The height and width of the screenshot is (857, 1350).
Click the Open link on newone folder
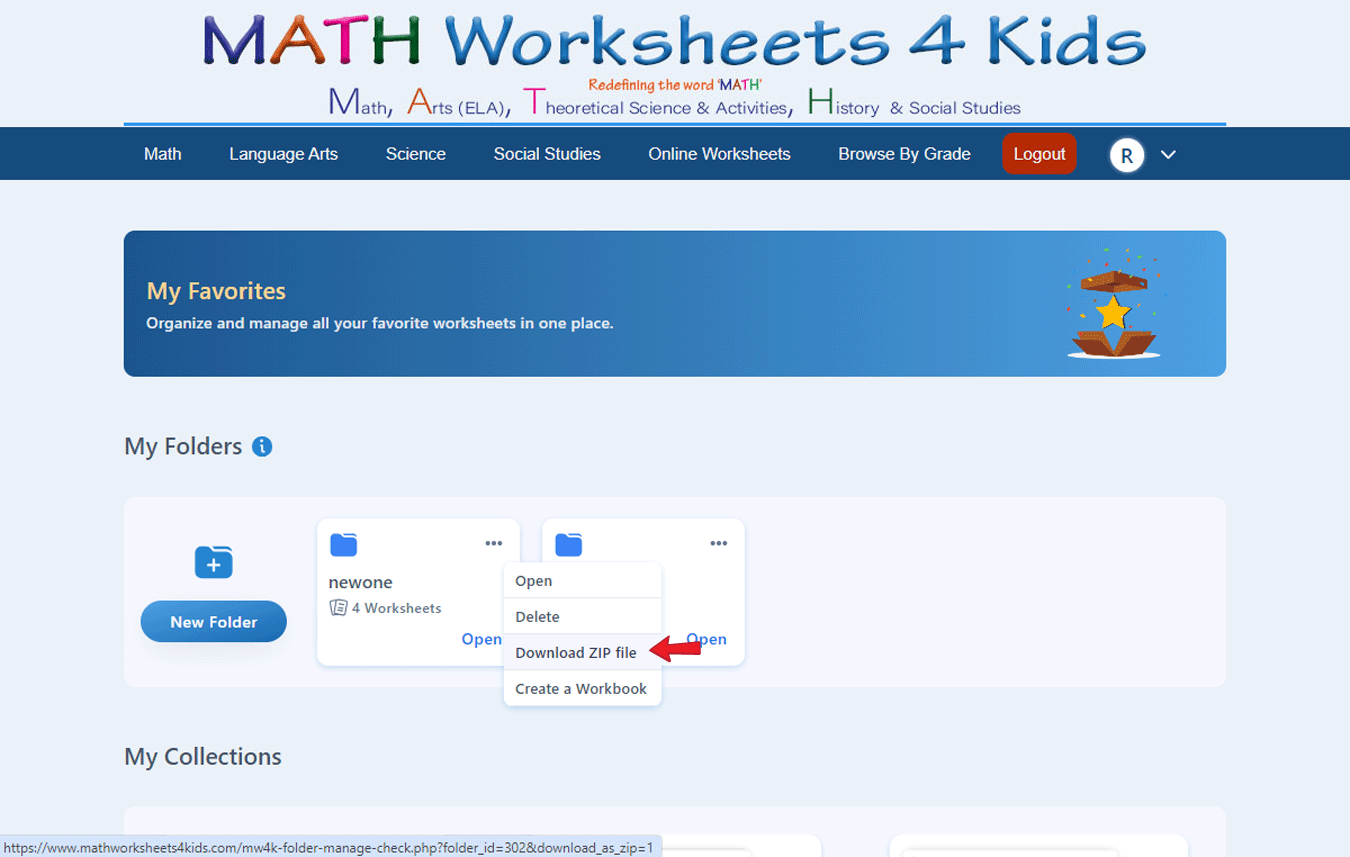pyautogui.click(x=481, y=639)
